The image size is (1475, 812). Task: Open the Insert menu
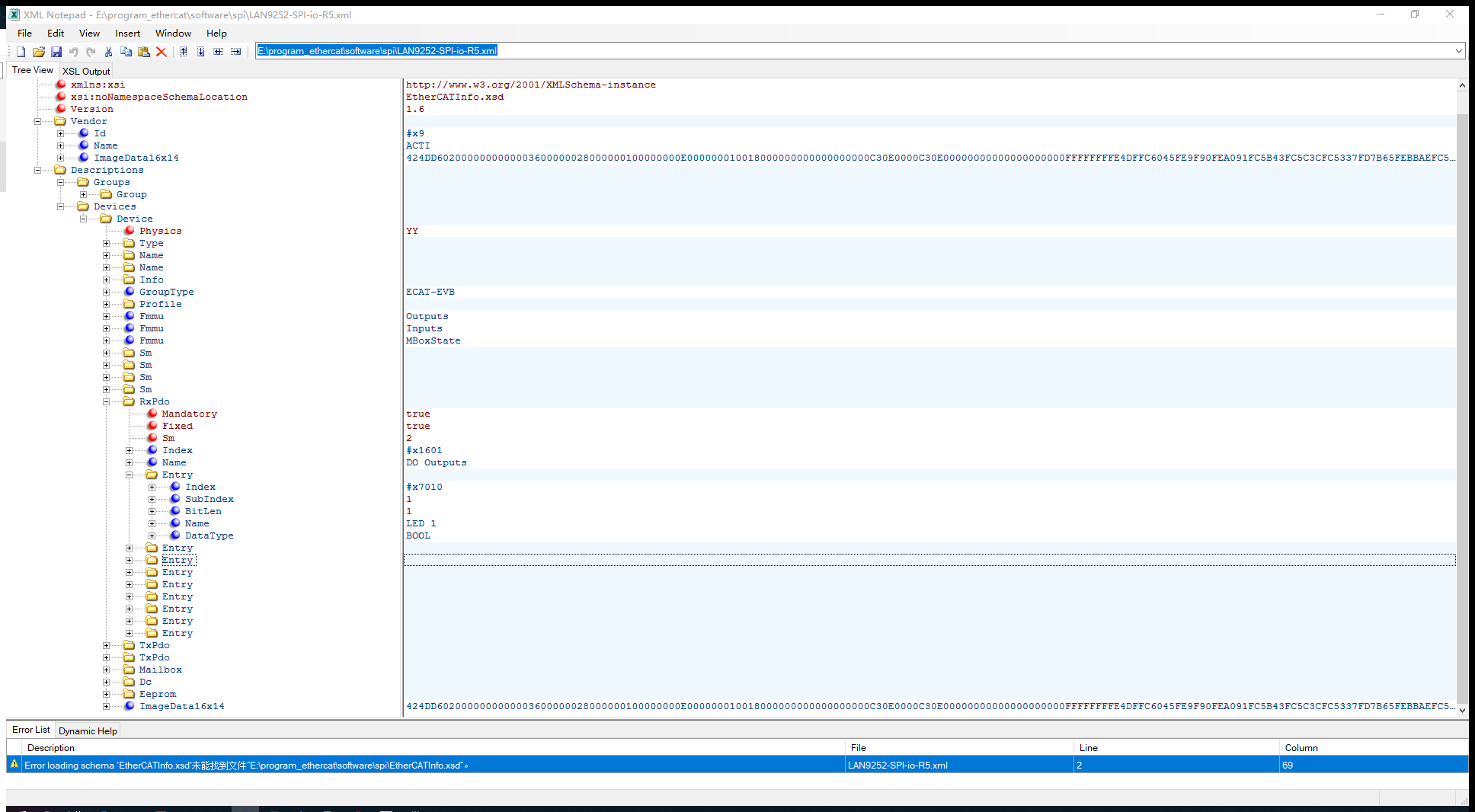(126, 33)
